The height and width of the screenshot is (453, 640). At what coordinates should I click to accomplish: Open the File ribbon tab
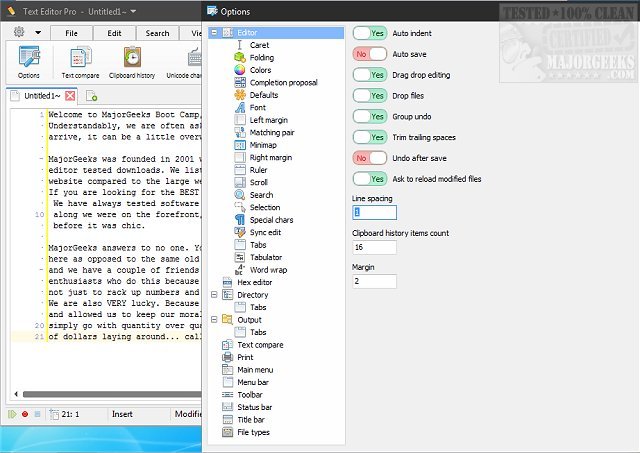[x=71, y=33]
